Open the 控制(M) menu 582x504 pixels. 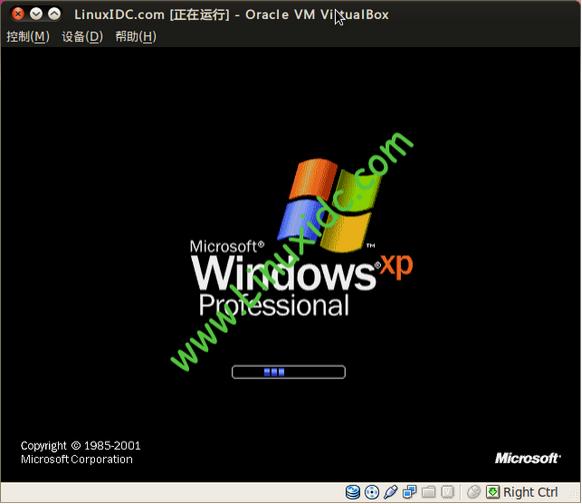point(28,36)
